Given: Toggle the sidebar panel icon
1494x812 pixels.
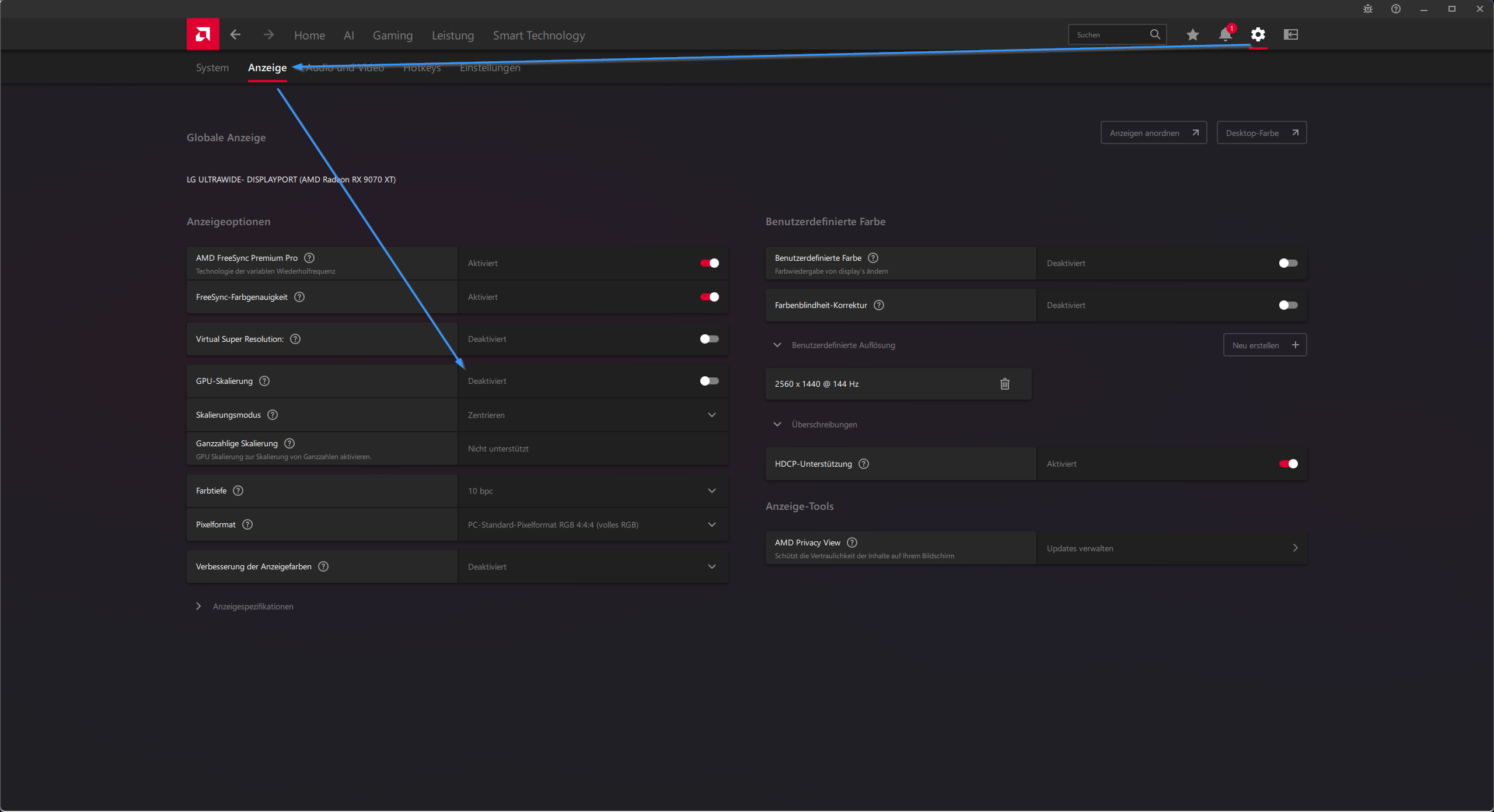Looking at the screenshot, I should click(x=1290, y=34).
